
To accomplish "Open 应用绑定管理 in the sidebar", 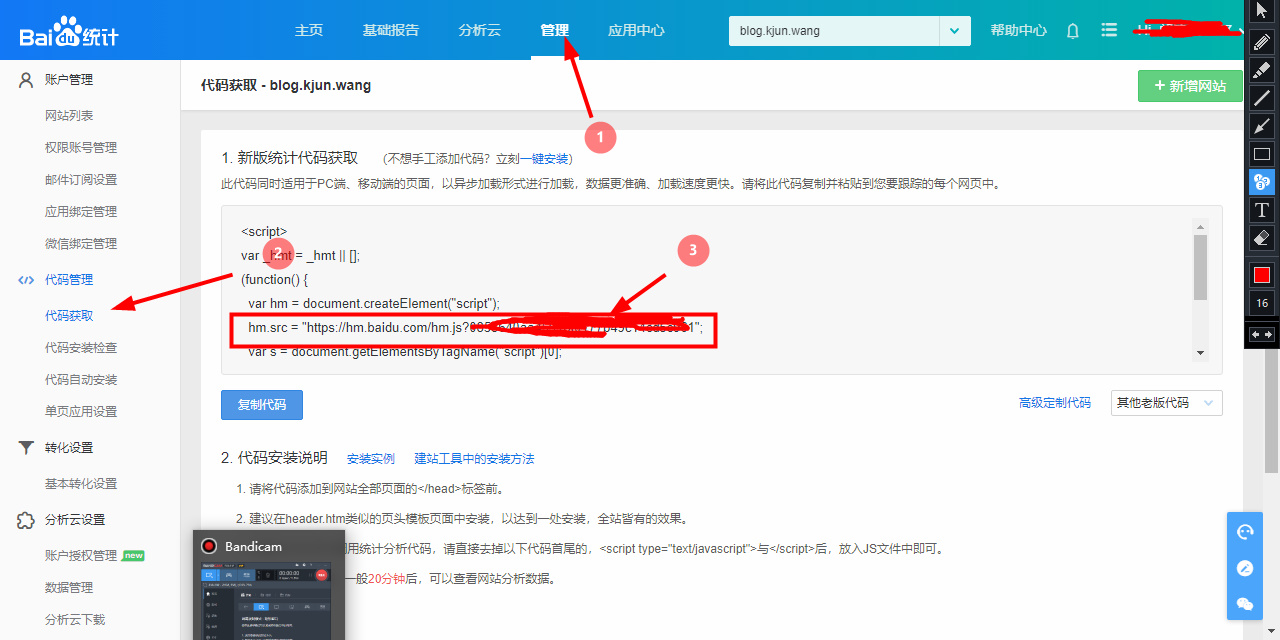I will click(81, 212).
